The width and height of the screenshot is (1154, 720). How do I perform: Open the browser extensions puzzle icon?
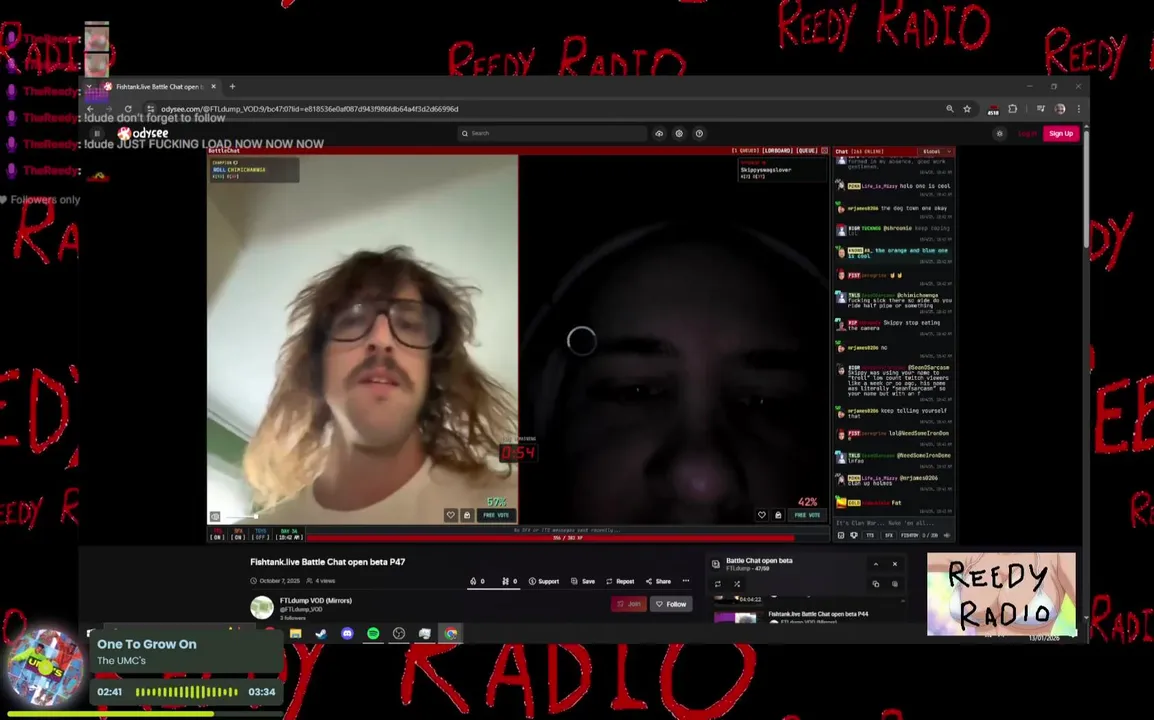click(x=1013, y=109)
